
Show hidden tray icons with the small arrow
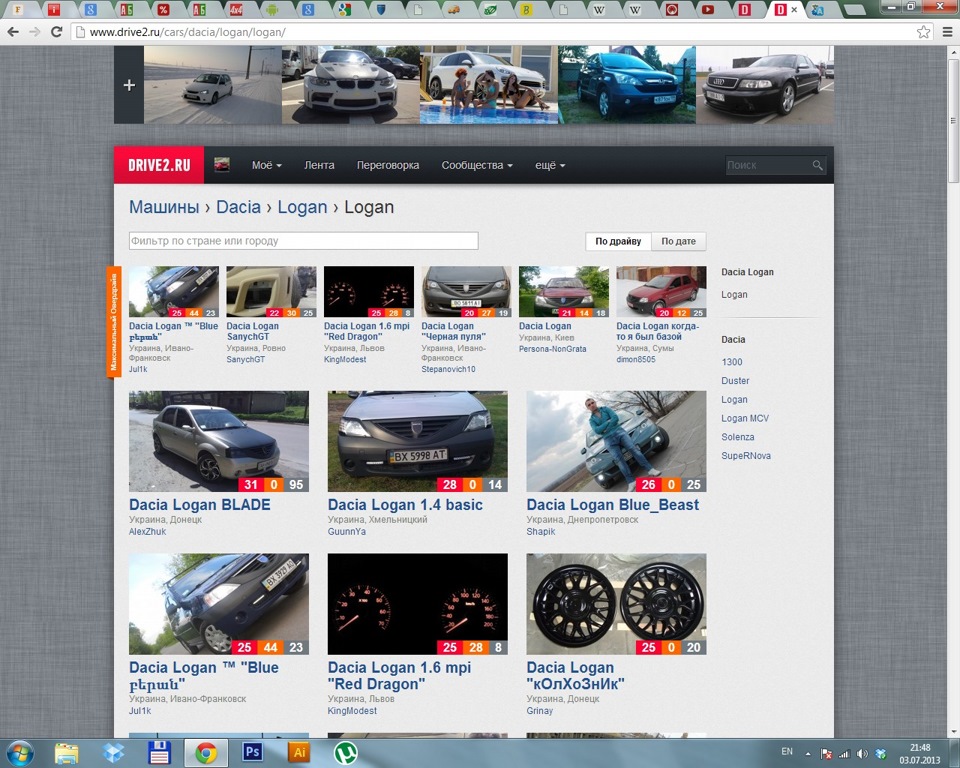click(808, 753)
